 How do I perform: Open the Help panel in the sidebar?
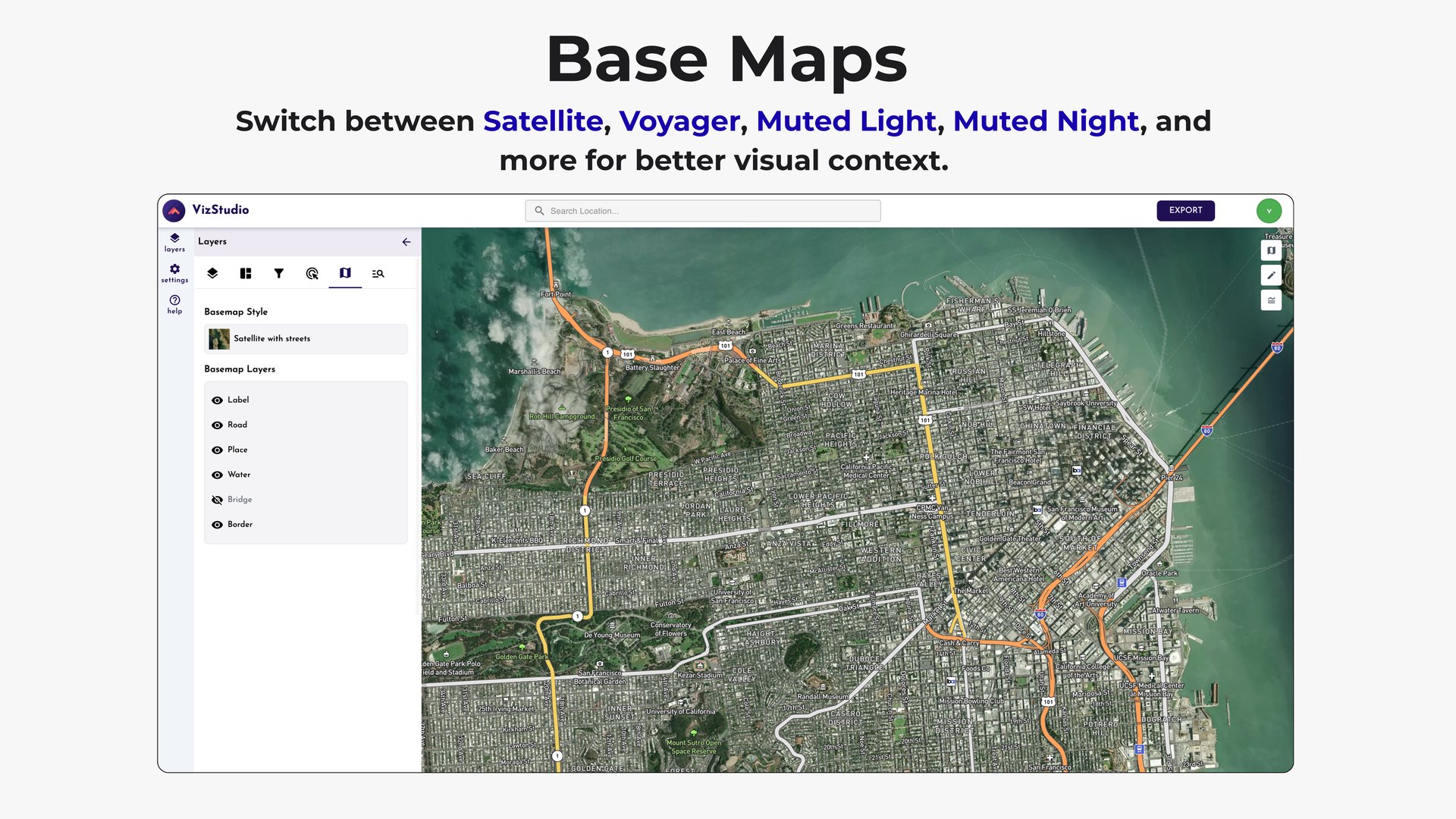coord(174,303)
